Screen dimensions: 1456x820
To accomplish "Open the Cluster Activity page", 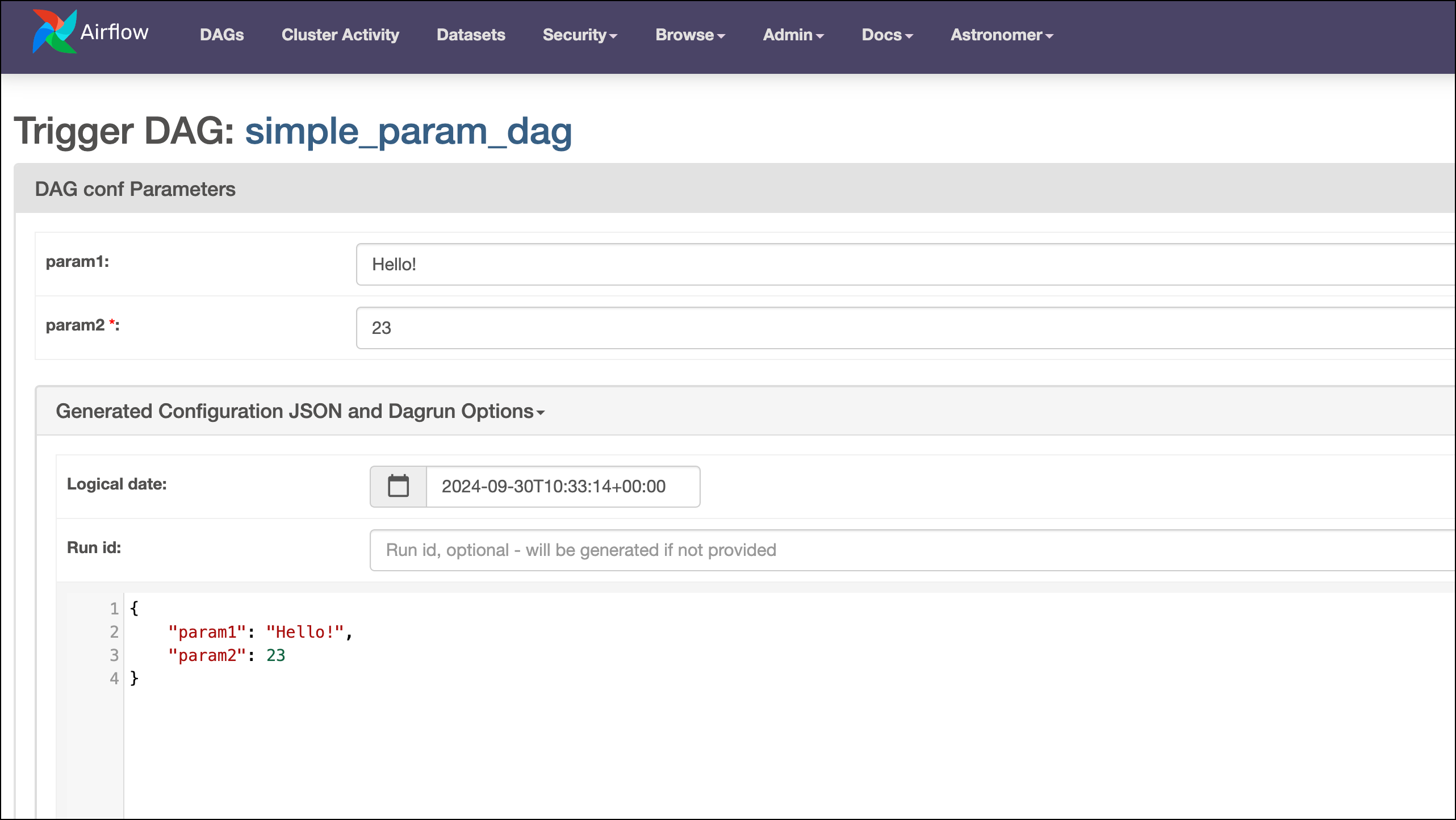I will (340, 35).
